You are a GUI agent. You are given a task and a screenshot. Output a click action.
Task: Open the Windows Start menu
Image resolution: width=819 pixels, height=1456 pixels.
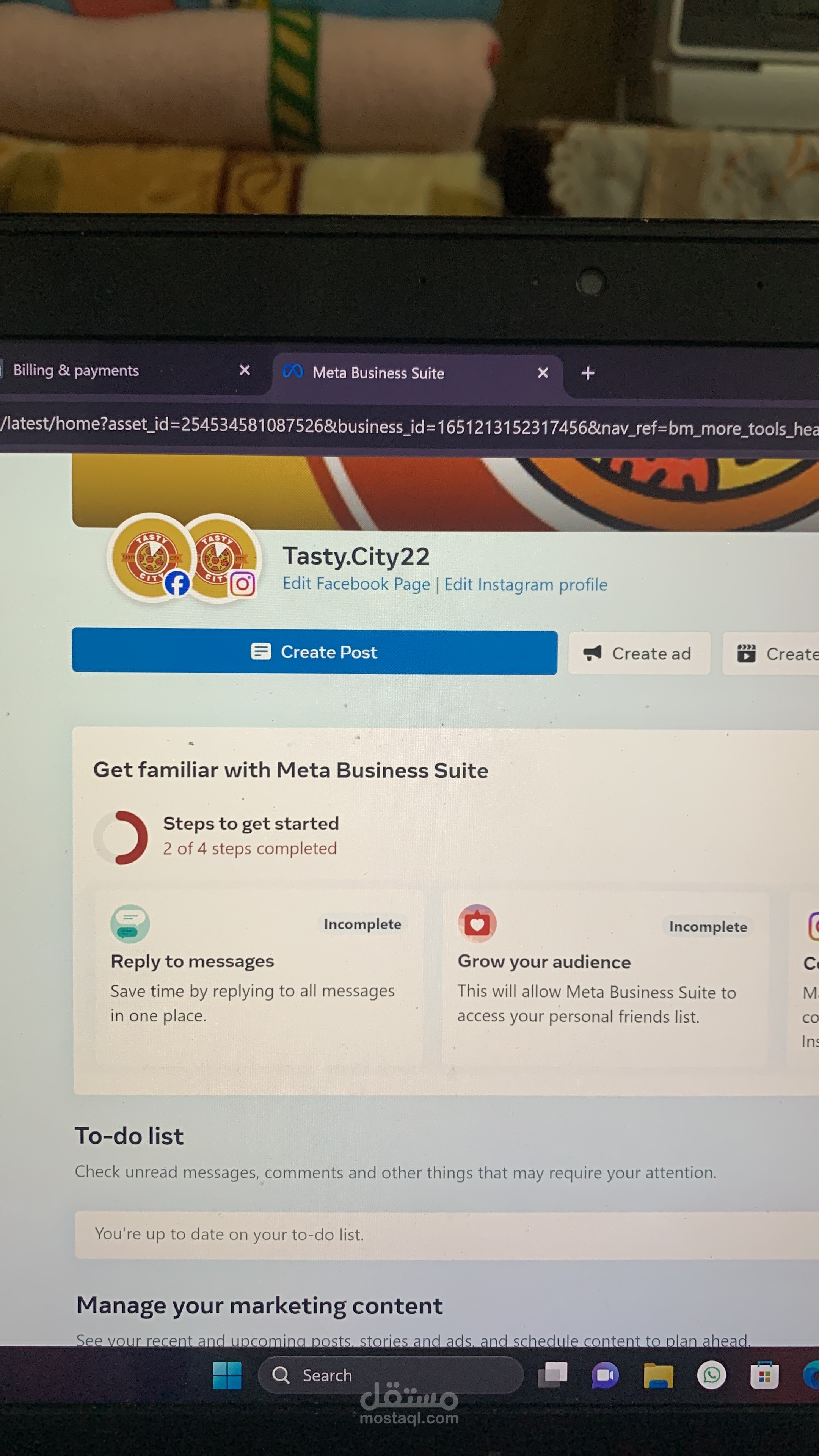pos(227,1375)
